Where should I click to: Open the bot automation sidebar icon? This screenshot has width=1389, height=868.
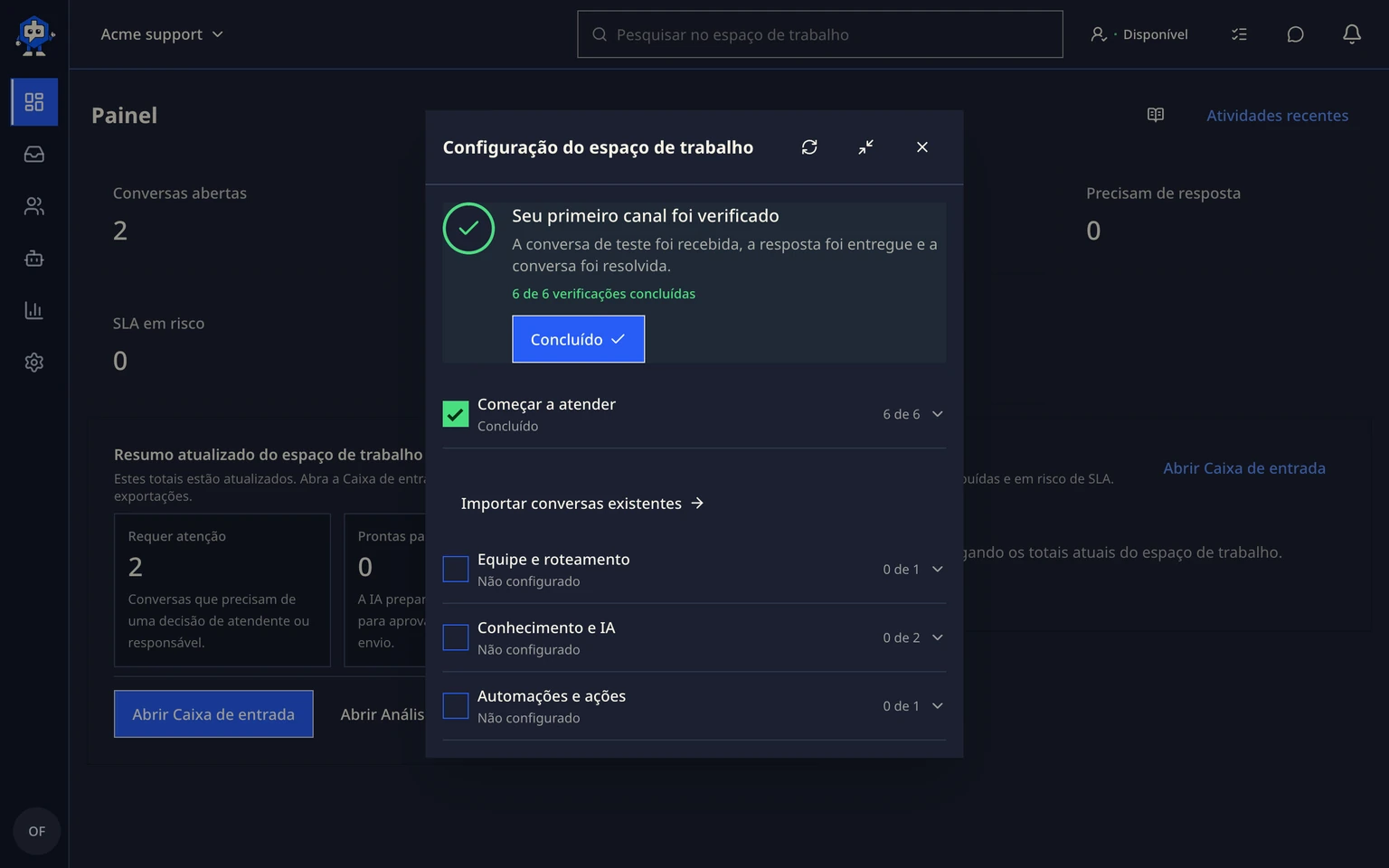[x=34, y=259]
